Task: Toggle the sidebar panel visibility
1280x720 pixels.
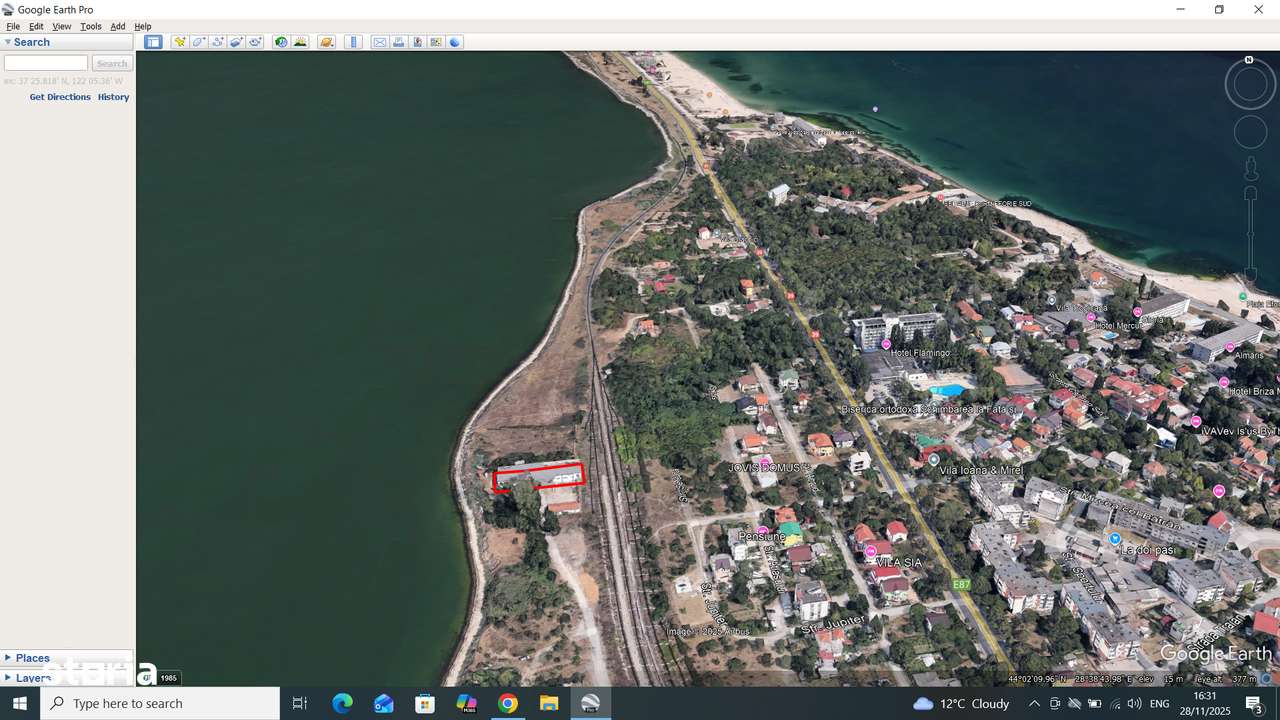Action: (153, 42)
